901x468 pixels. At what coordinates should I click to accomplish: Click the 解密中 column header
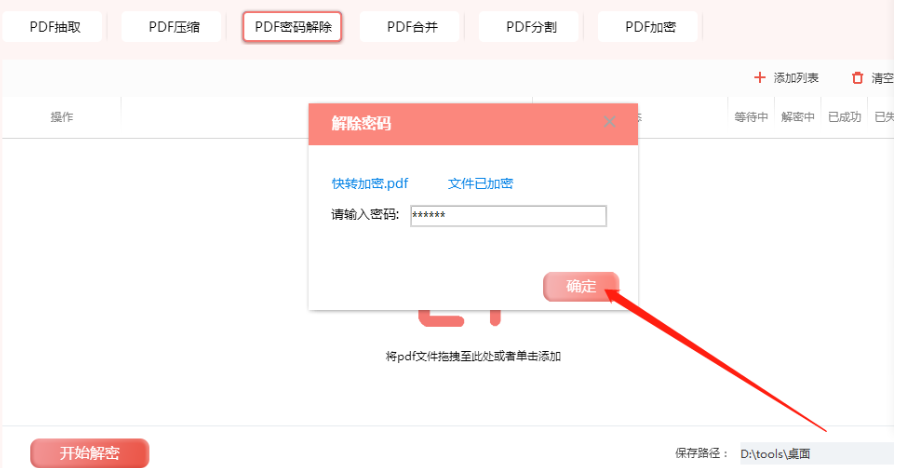pyautogui.click(x=798, y=117)
